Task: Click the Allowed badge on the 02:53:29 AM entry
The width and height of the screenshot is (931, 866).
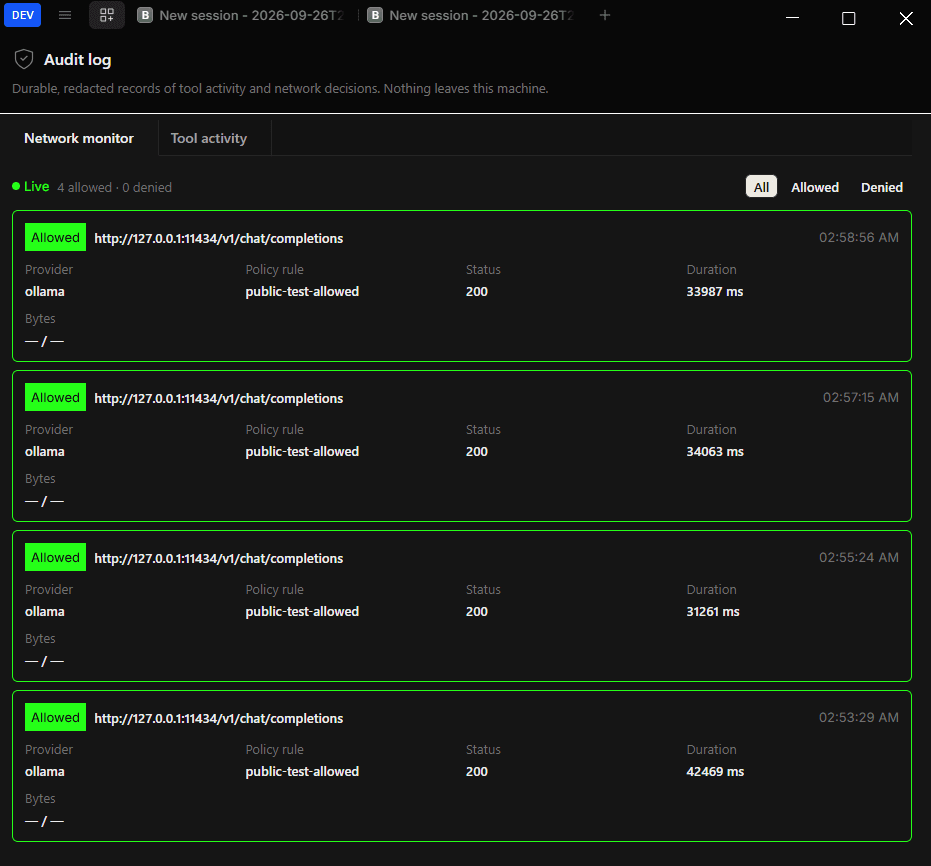Action: (x=55, y=718)
